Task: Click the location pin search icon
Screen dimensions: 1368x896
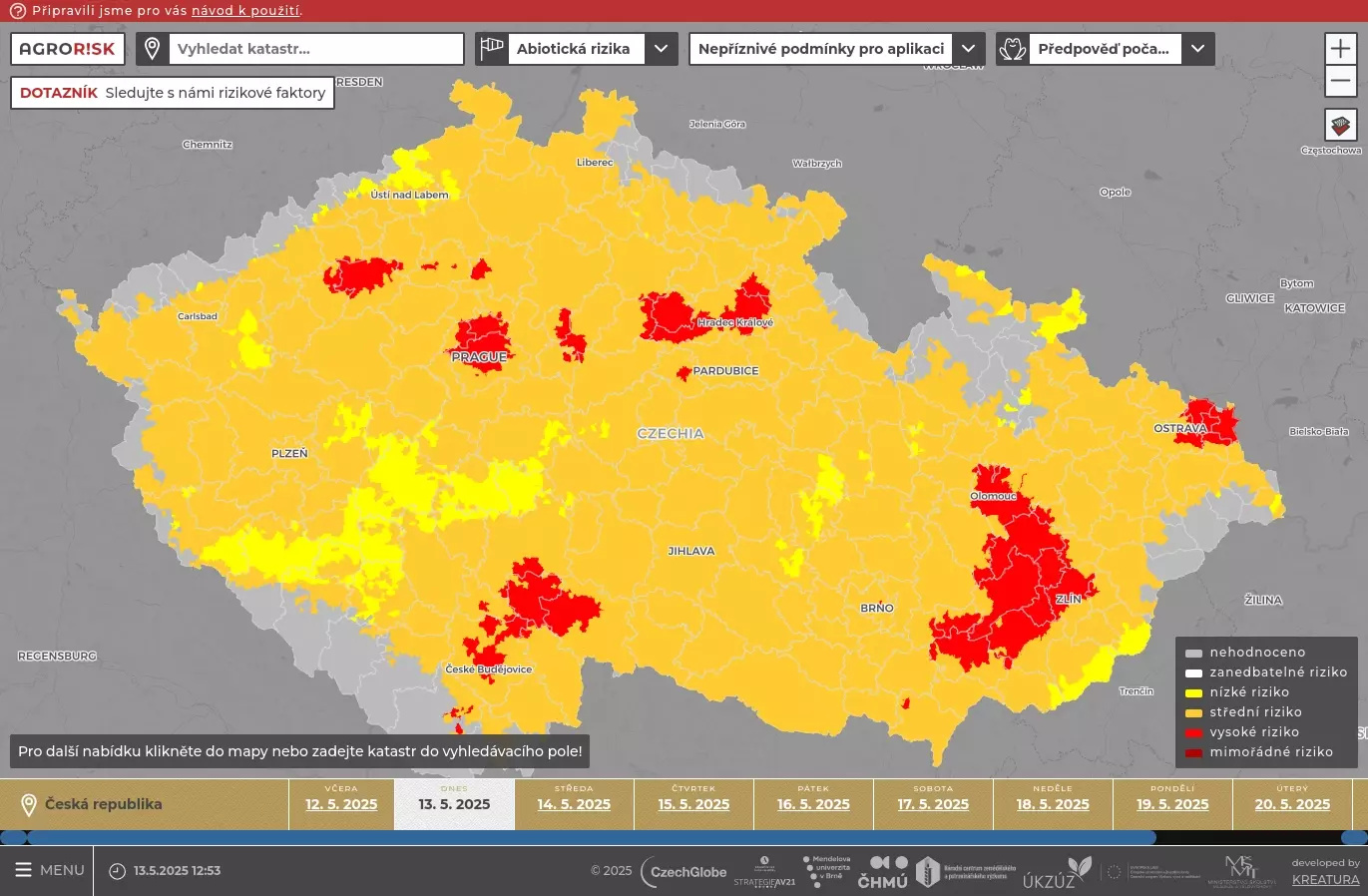Action: point(153,49)
